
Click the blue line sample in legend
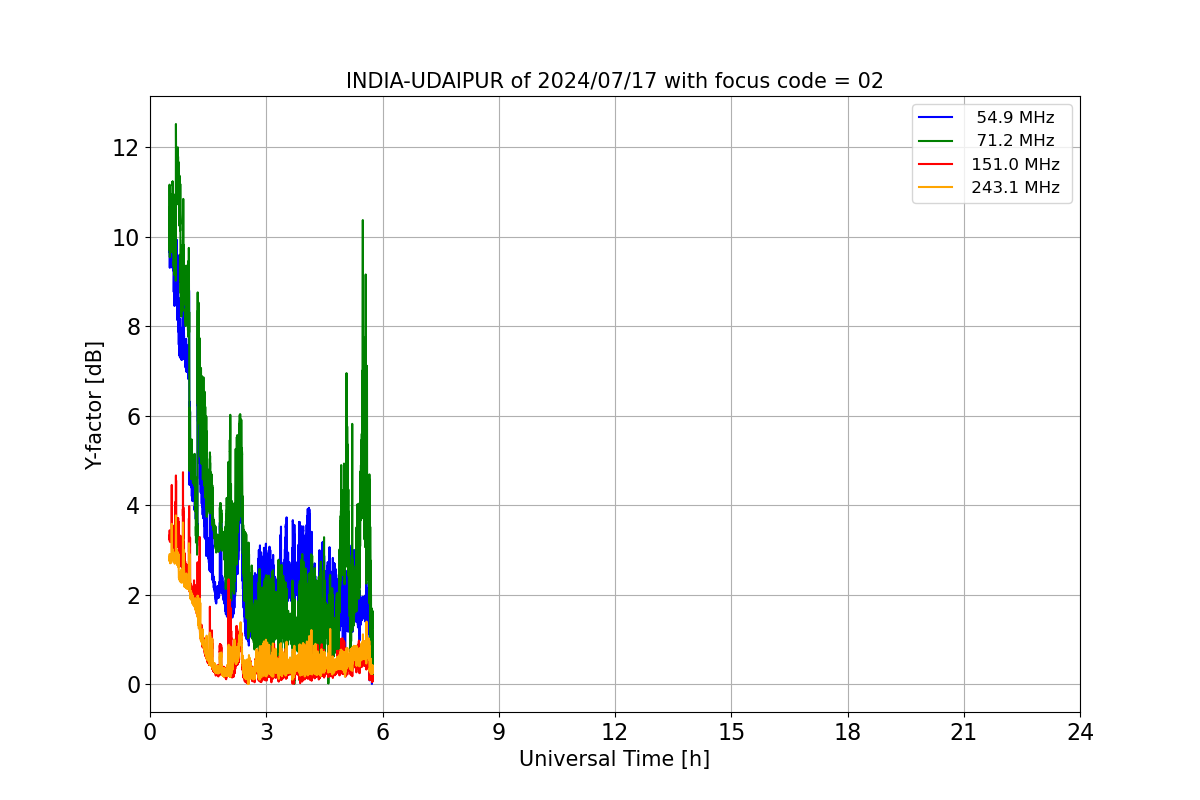(936, 118)
